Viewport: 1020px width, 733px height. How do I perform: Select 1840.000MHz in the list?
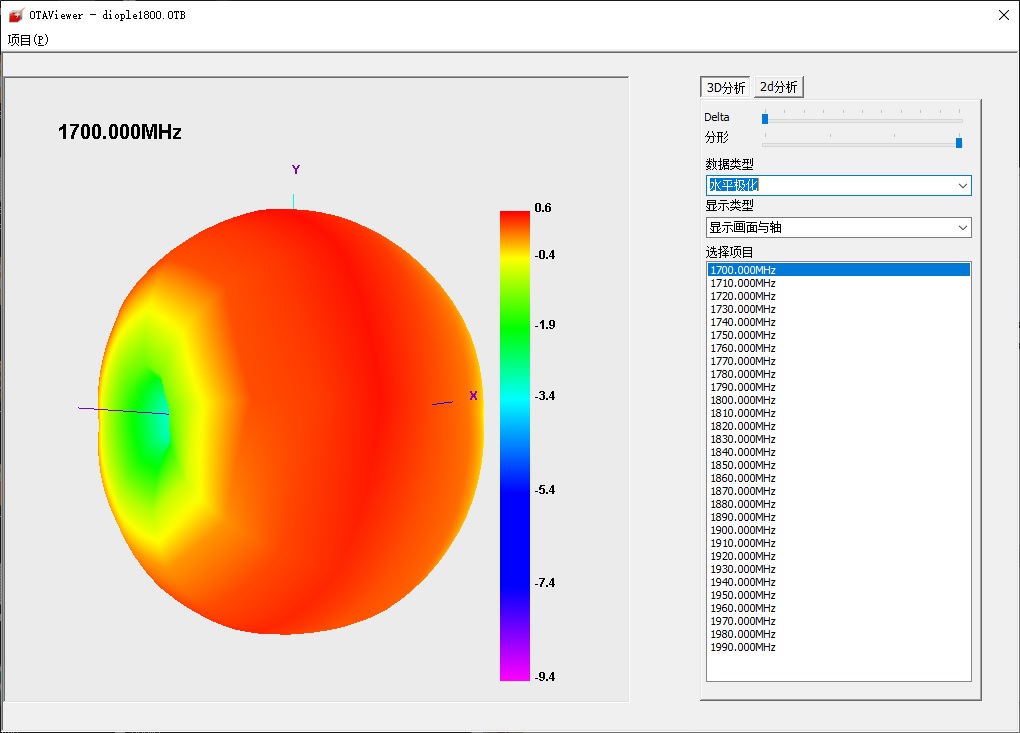coord(839,452)
